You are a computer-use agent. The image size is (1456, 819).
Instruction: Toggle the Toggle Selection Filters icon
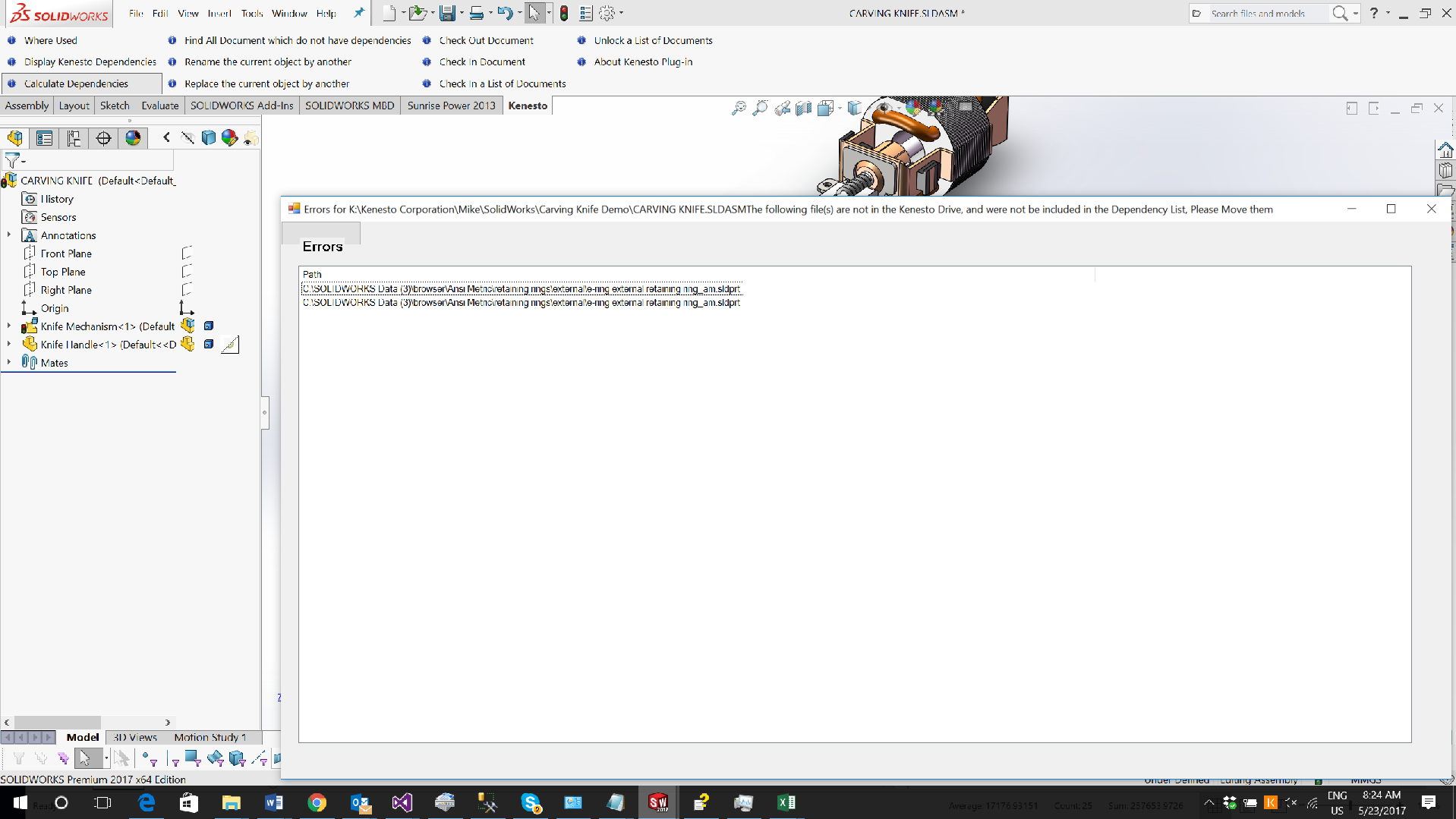click(19, 758)
